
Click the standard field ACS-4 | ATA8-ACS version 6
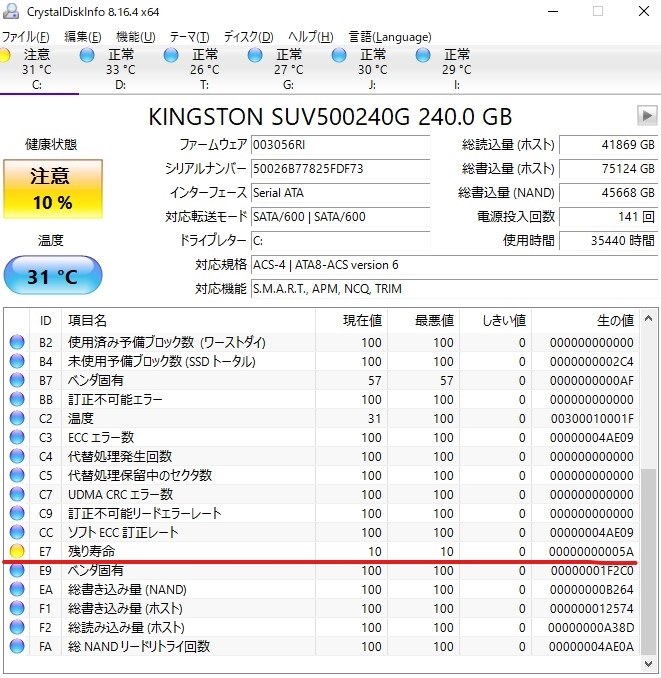(454, 265)
